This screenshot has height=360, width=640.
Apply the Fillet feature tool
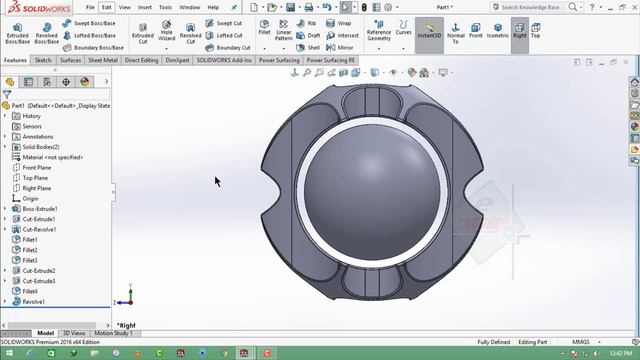coord(264,27)
